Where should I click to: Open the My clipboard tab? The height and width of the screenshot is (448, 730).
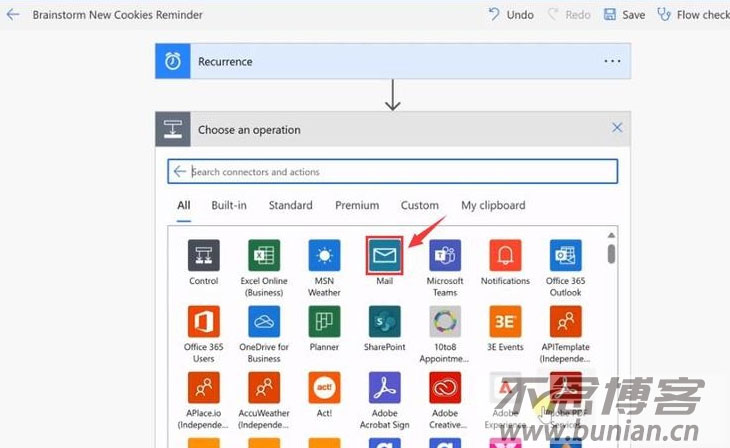coord(493,205)
